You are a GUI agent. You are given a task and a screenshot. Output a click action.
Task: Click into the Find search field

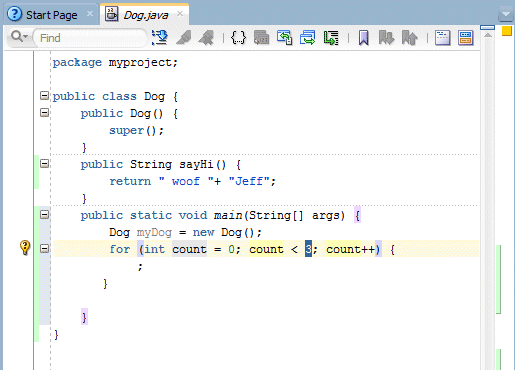[90, 38]
